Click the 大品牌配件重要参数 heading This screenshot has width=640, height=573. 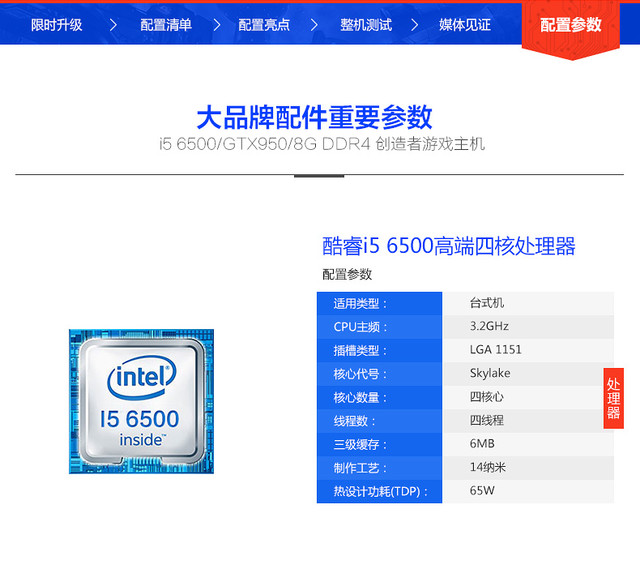314,118
